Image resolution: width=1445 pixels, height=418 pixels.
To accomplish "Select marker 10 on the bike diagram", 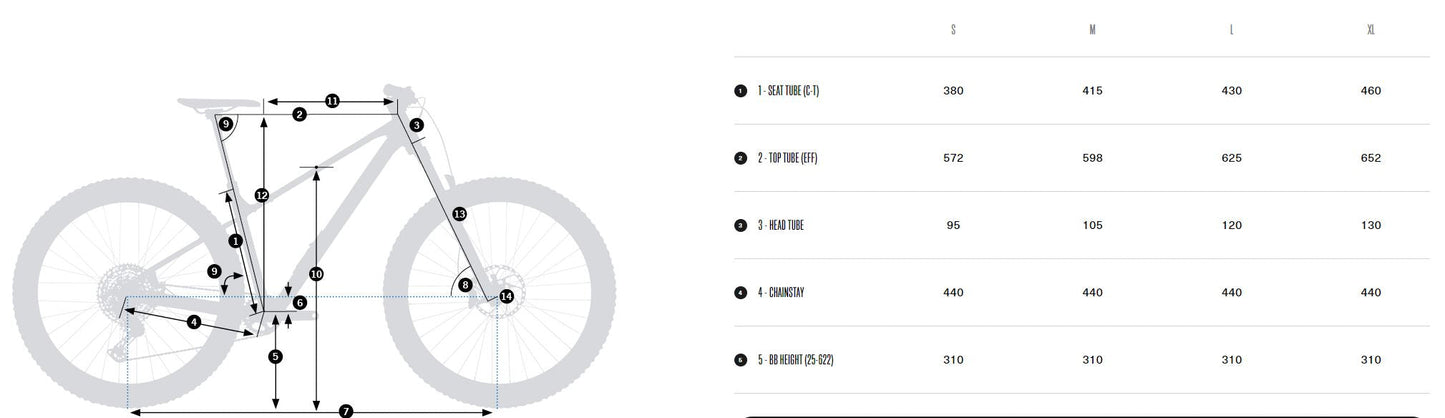I will (316, 273).
